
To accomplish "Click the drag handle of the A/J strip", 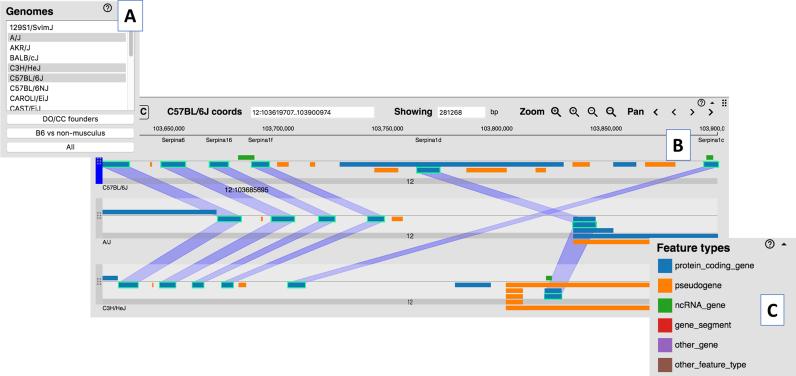I will (99, 216).
